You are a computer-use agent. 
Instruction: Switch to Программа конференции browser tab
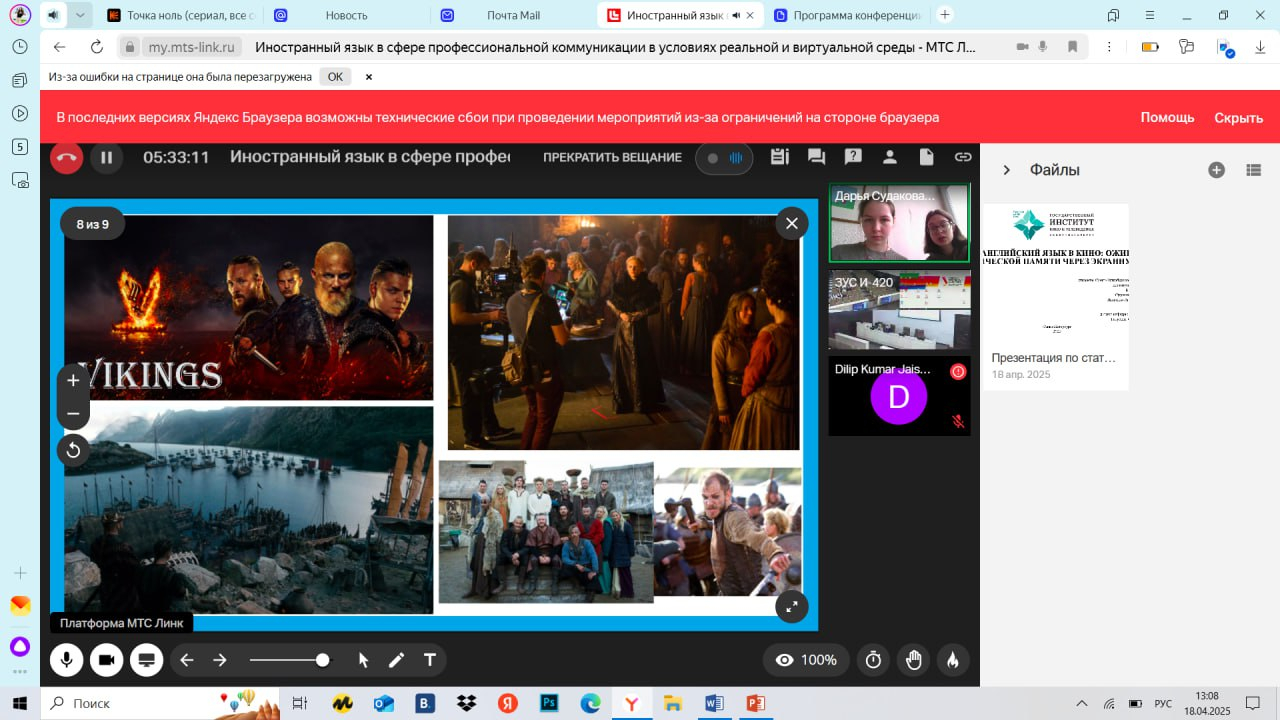click(x=847, y=15)
